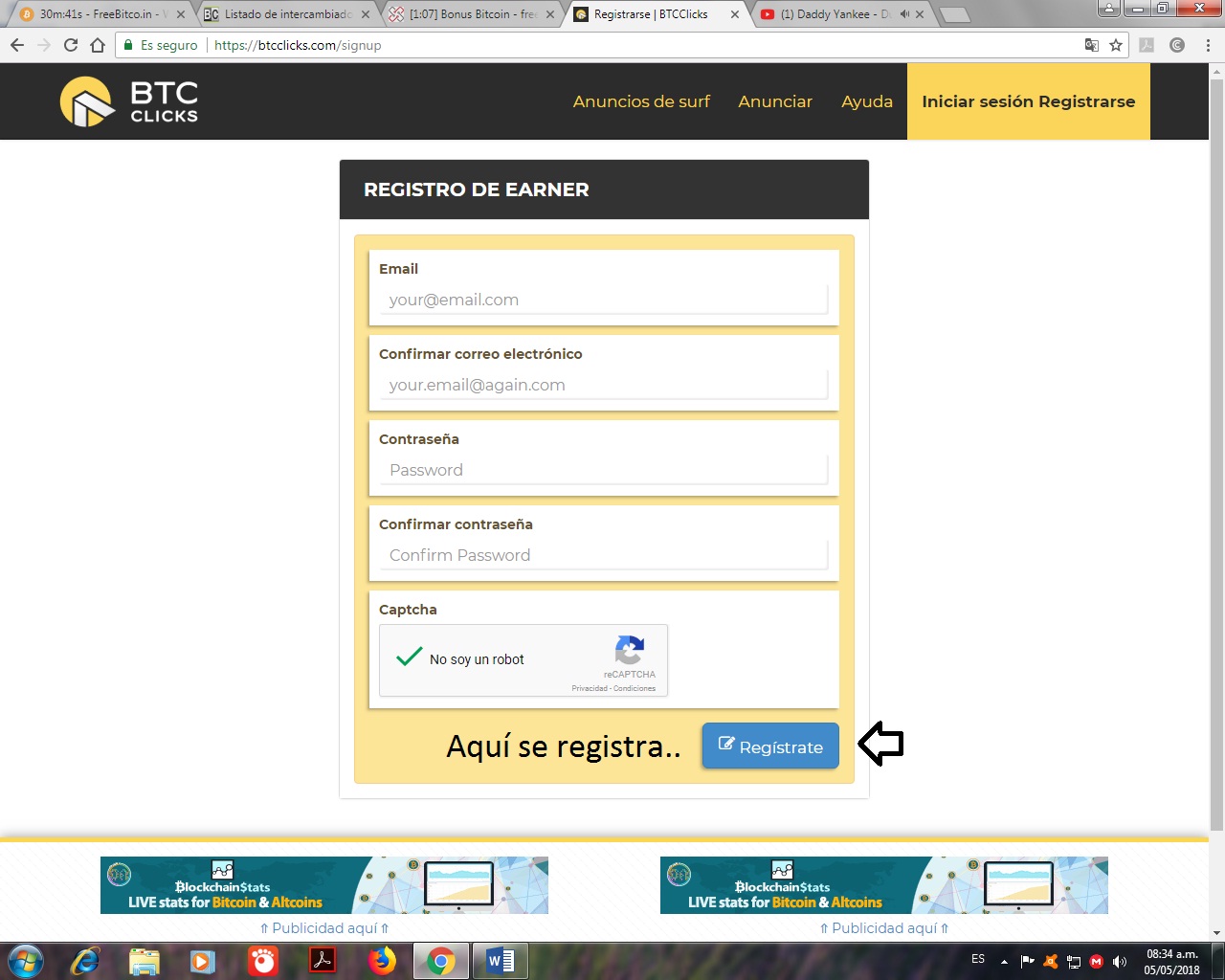The image size is (1225, 980).
Task: Click the PDF extension icon in toolbar
Action: pyautogui.click(x=1147, y=45)
